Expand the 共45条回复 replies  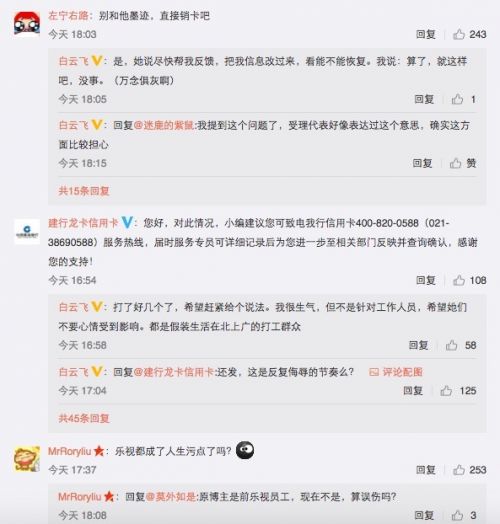click(x=84, y=418)
